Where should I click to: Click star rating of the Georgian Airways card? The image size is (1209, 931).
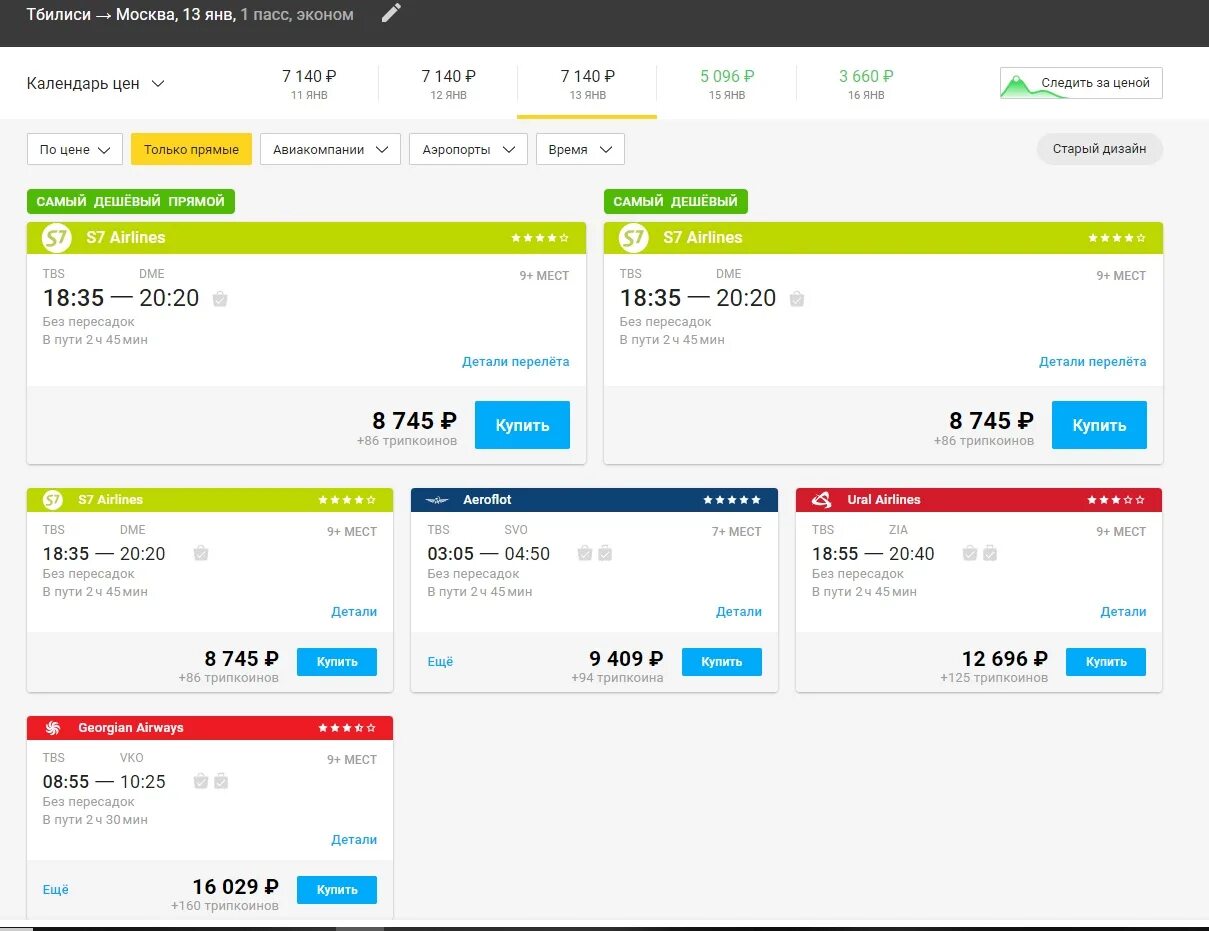coord(347,728)
